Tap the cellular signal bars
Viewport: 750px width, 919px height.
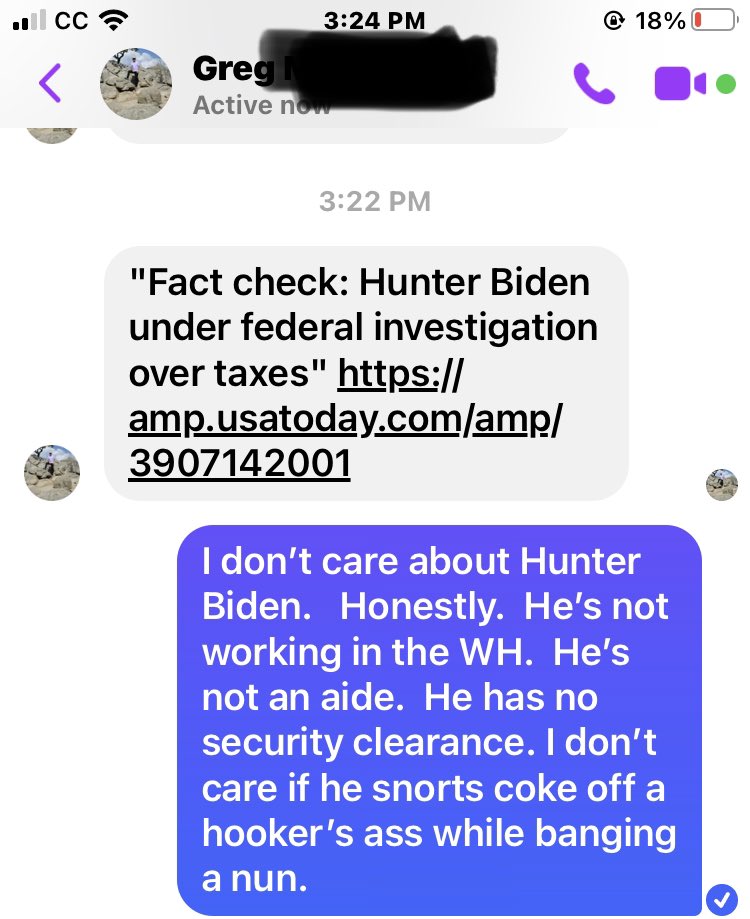point(29,21)
